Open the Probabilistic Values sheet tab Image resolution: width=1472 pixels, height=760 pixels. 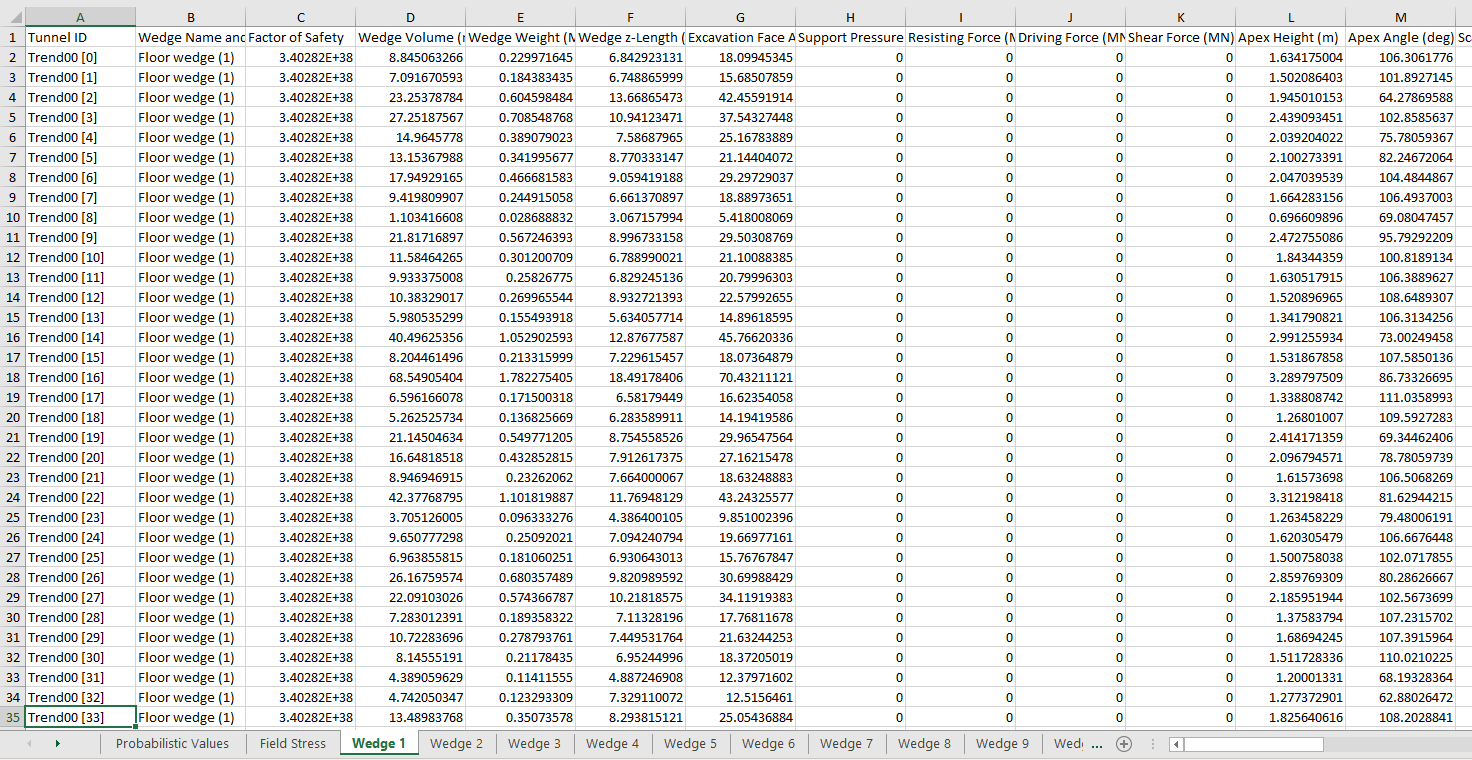(172, 743)
